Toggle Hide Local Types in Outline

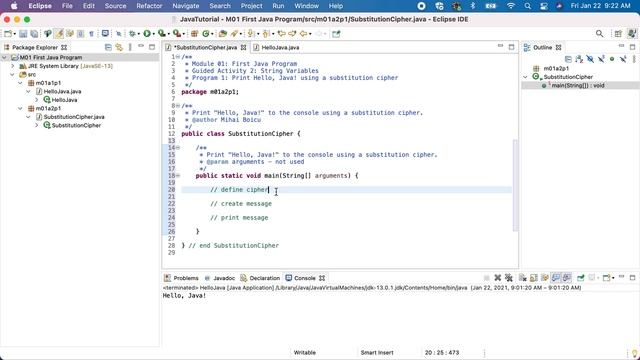(623, 59)
